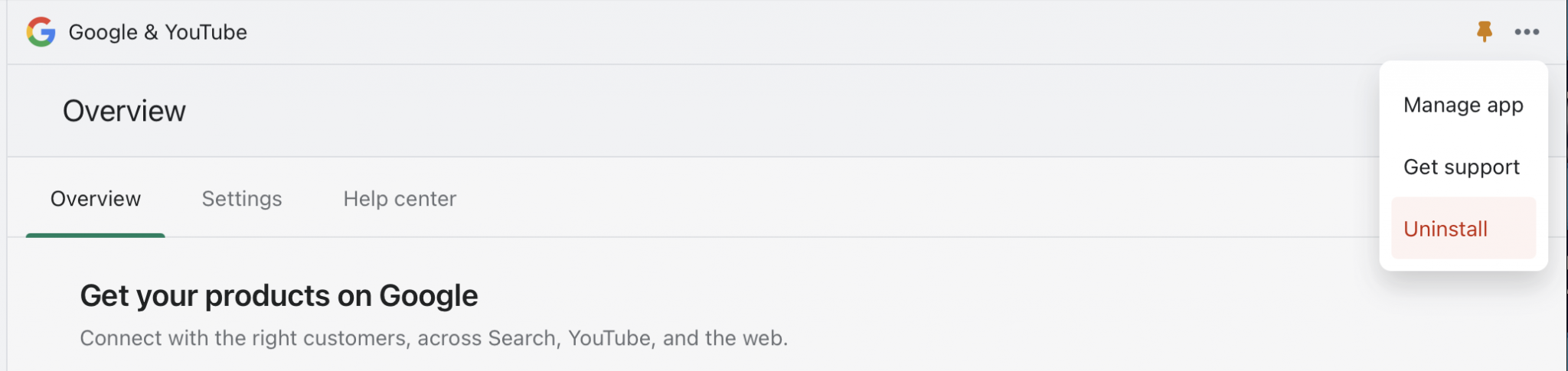Click the "Connect with the right customers" description
The height and width of the screenshot is (371, 1568).
[433, 338]
